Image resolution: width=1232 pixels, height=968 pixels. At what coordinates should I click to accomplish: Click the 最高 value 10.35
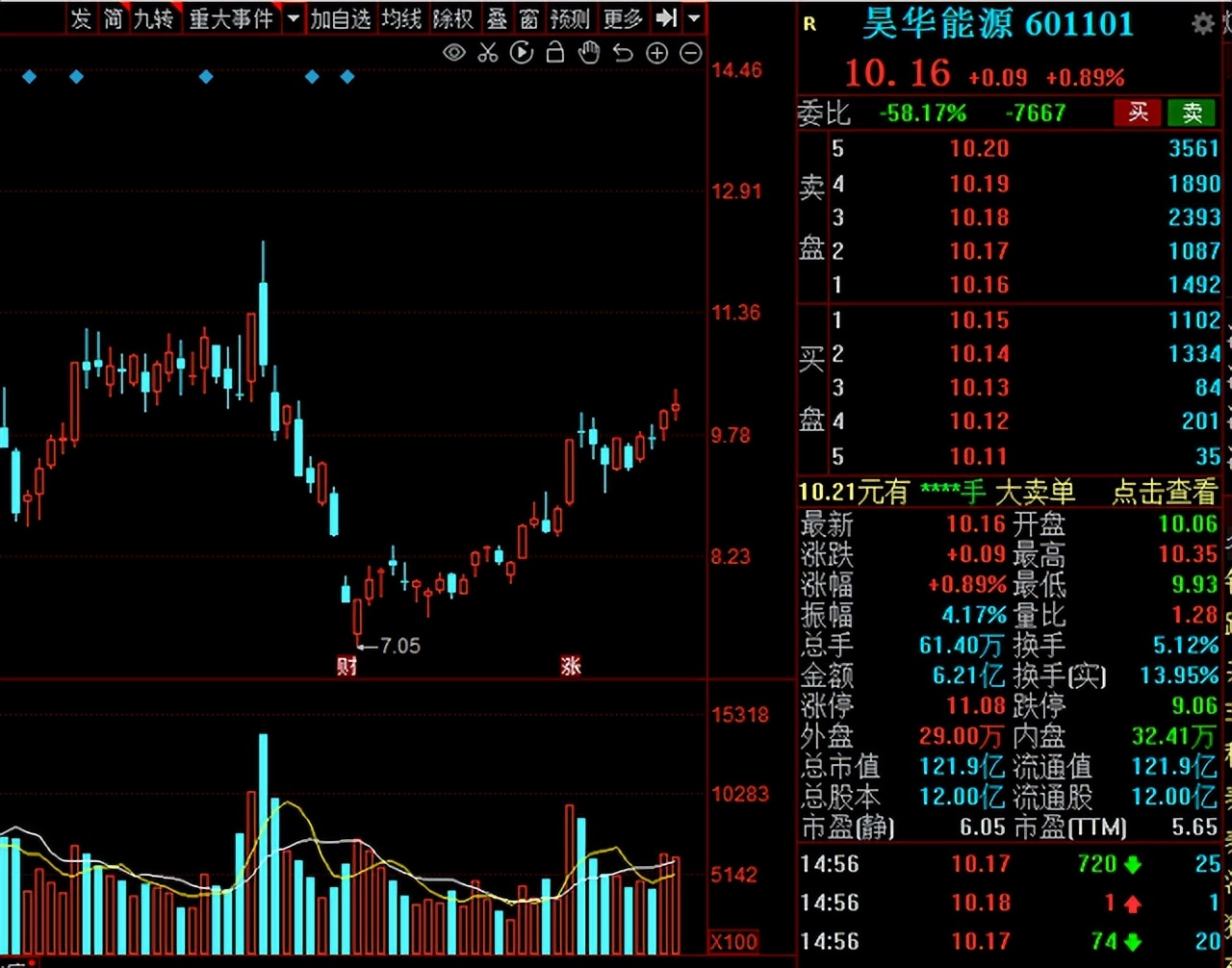(x=1188, y=555)
